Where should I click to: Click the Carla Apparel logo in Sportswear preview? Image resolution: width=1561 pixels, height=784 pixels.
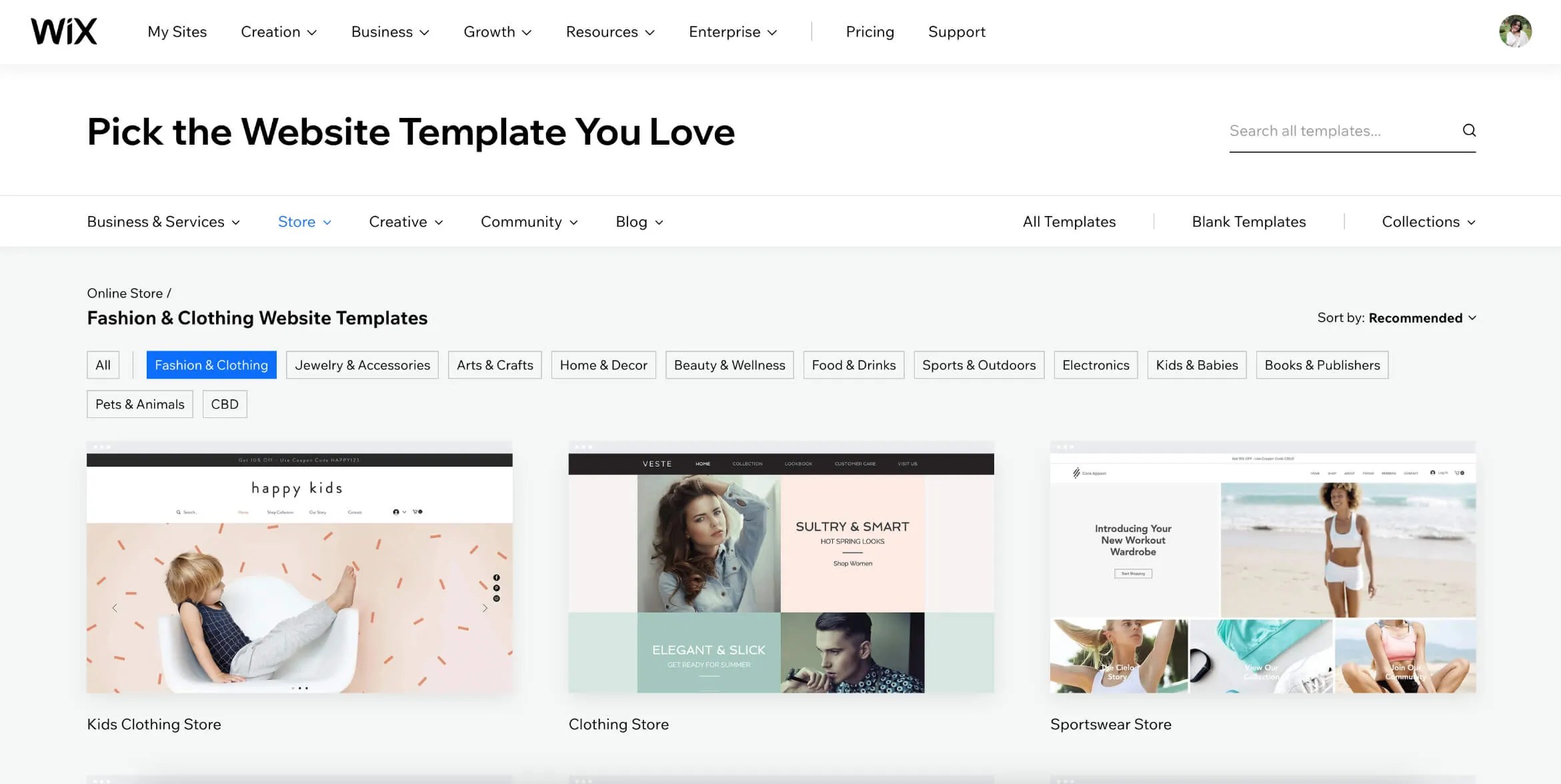point(1084,473)
